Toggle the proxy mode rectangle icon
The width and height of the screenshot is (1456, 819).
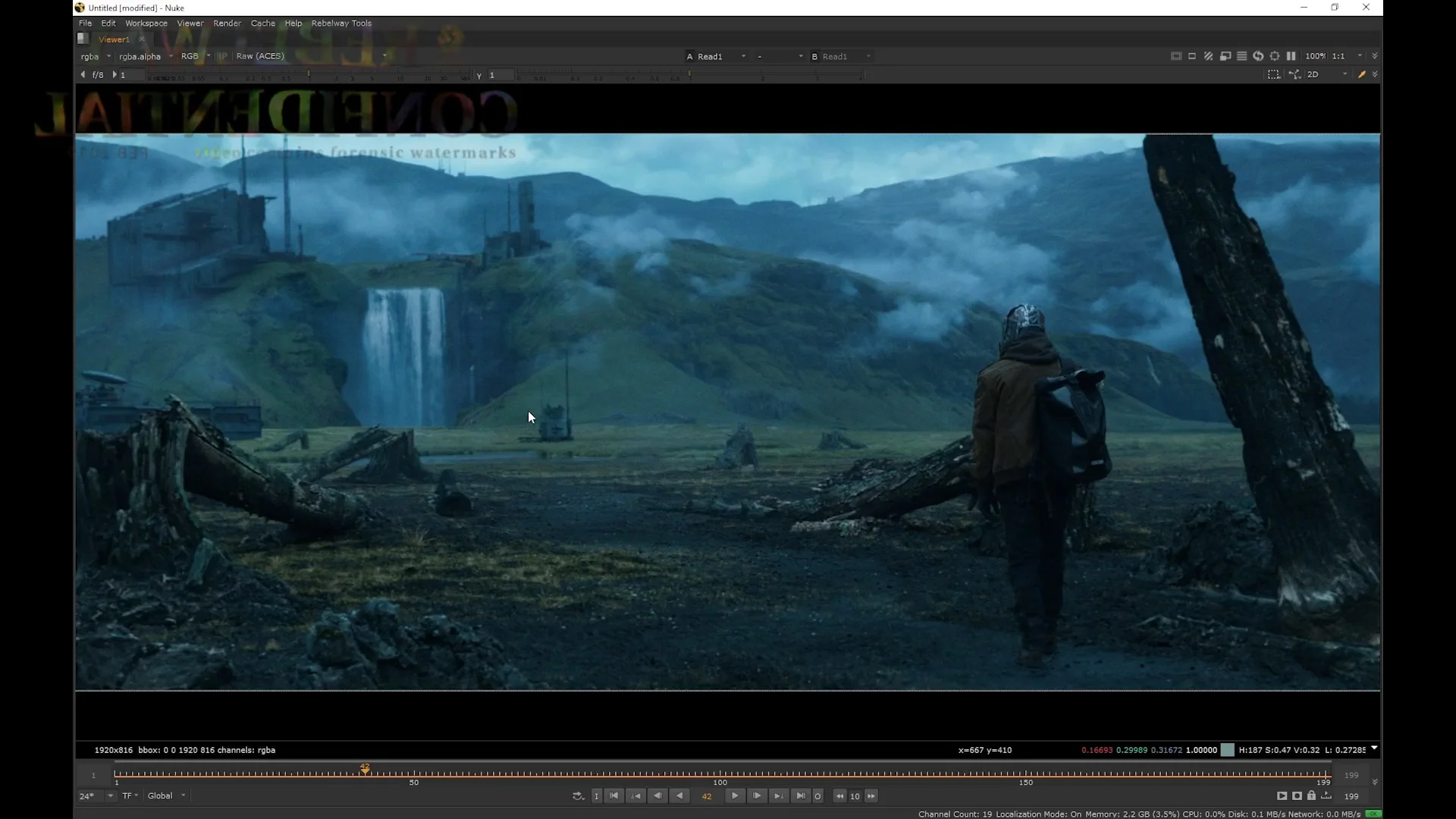tap(1192, 56)
